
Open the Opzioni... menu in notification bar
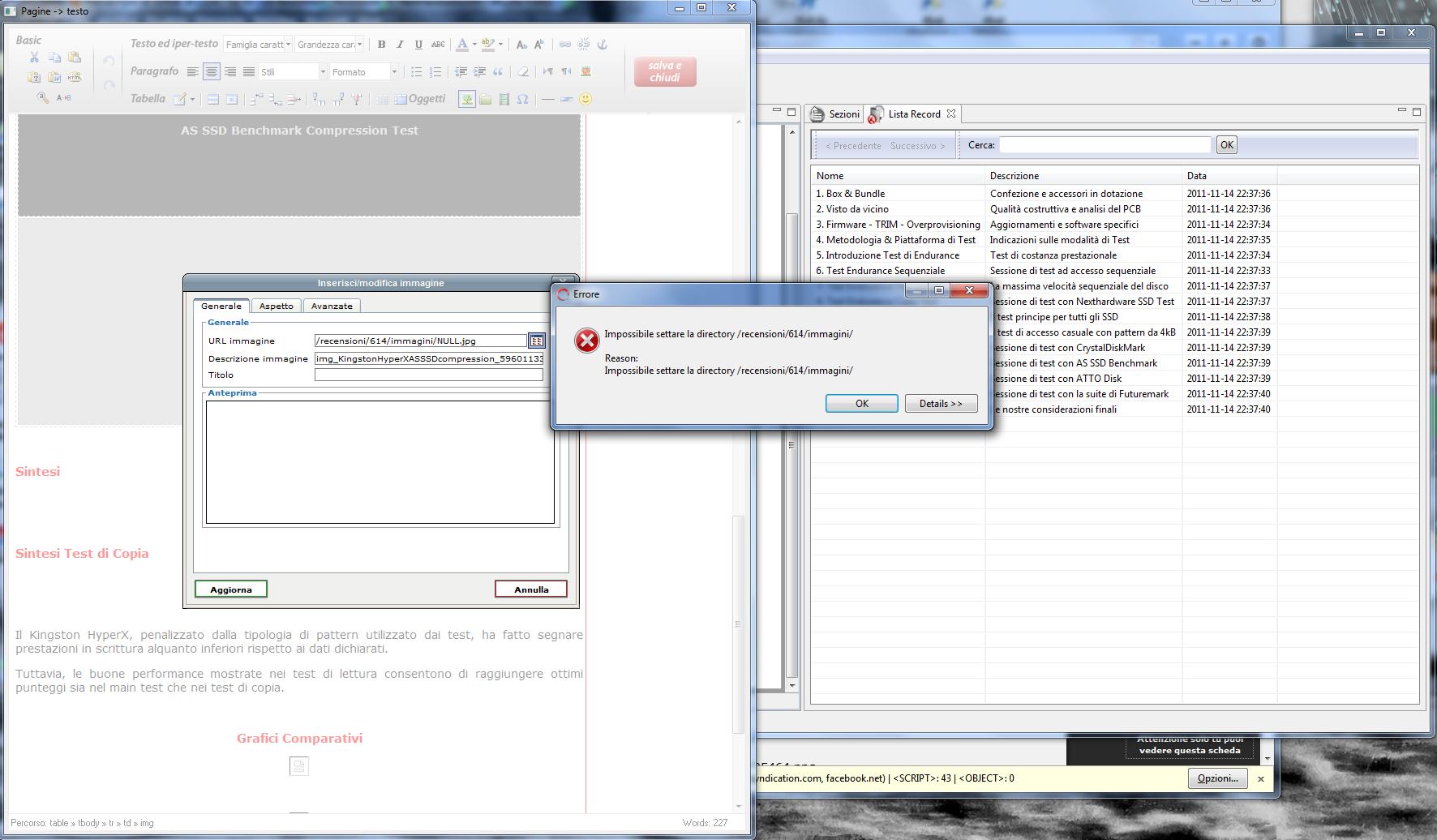1217,778
